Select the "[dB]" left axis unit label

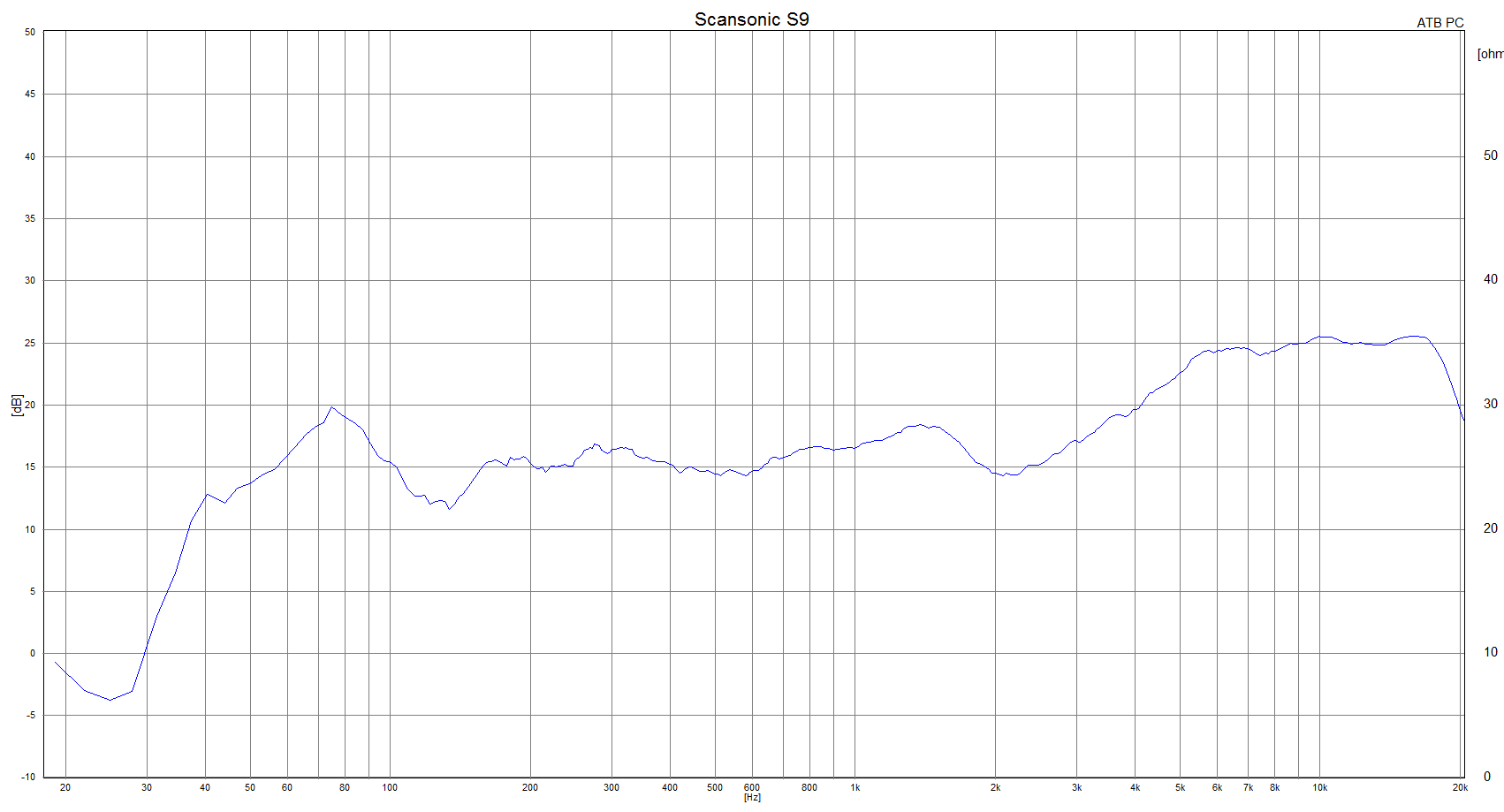pos(17,406)
